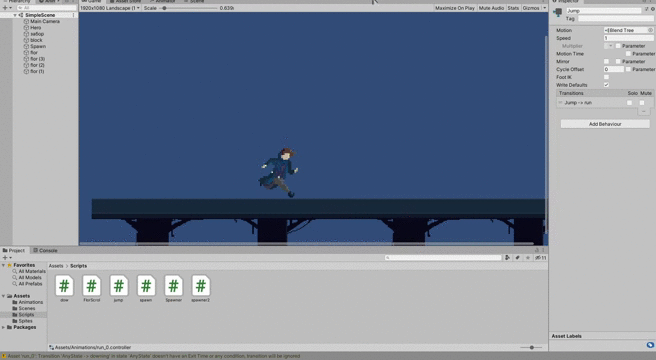Screen dimensions: 656x360
Task: Toggle the Maximize On Play button
Action: tap(455, 8)
